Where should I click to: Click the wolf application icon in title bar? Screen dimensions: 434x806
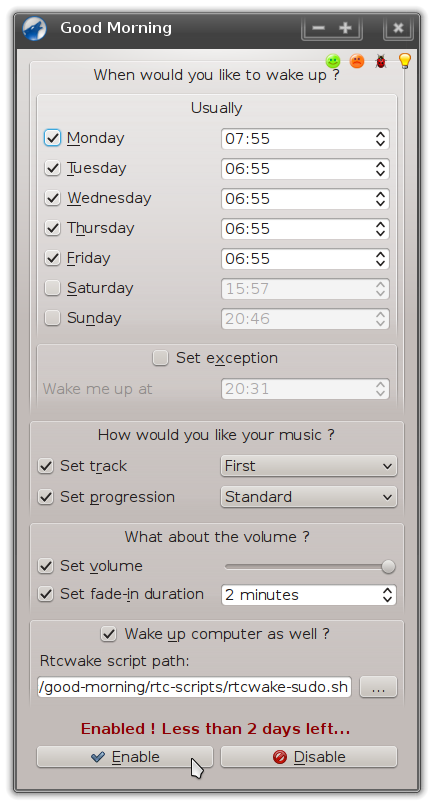[34, 28]
